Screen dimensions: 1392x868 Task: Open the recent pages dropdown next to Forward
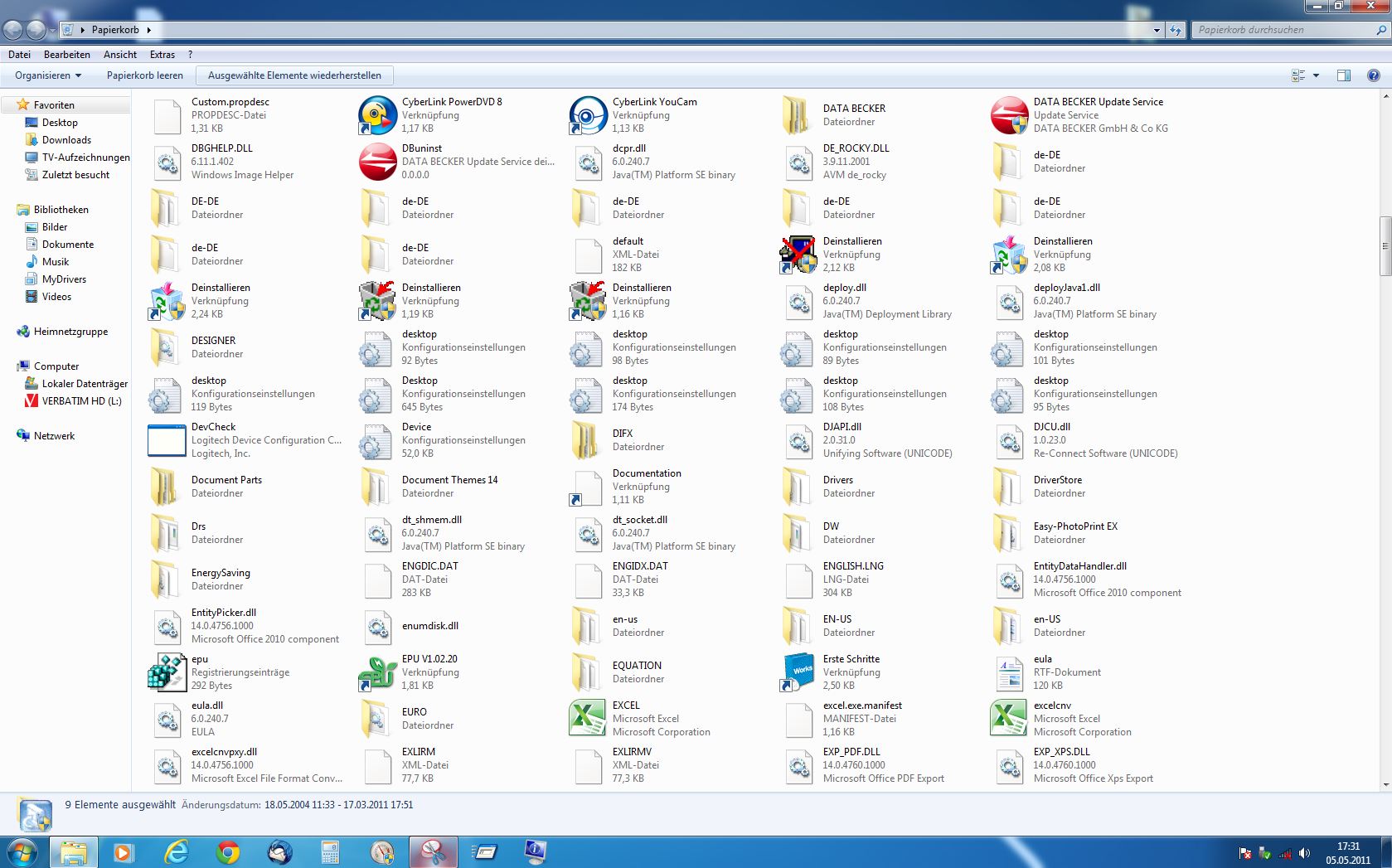[x=52, y=31]
